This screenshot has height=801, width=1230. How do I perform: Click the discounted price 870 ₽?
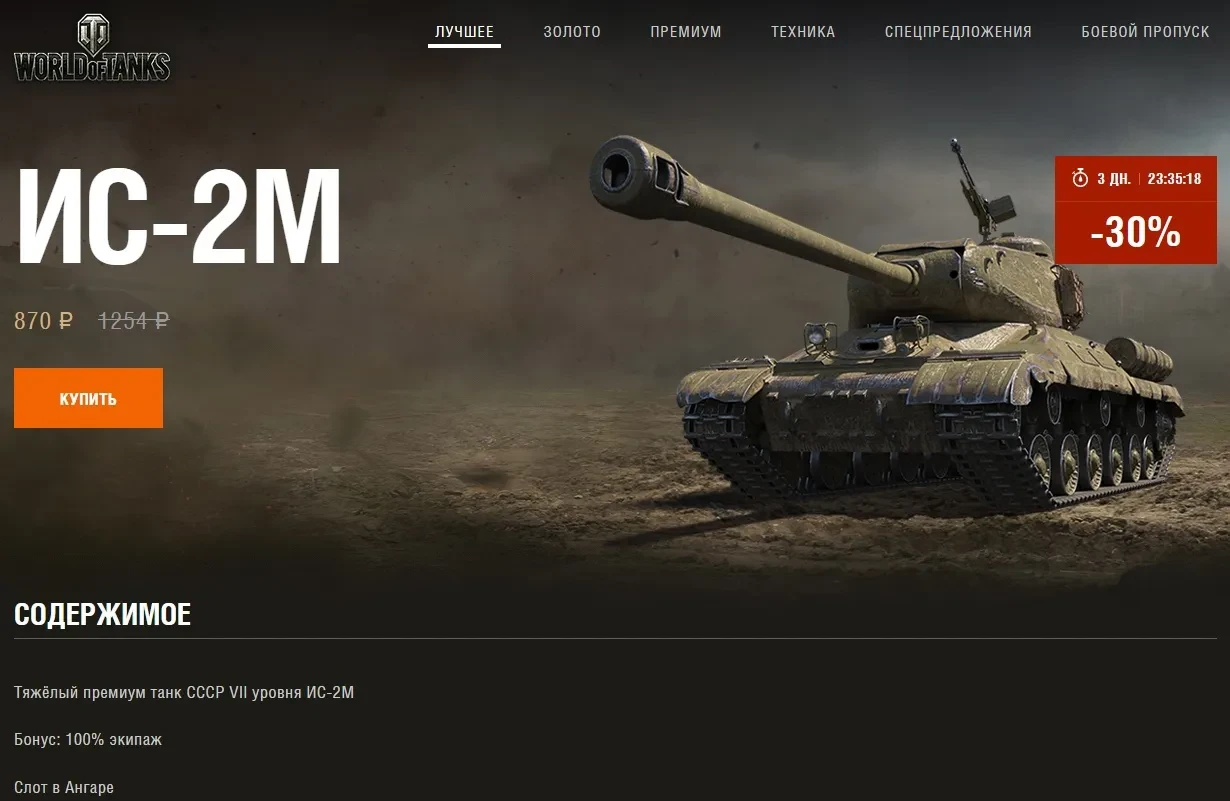click(x=43, y=321)
